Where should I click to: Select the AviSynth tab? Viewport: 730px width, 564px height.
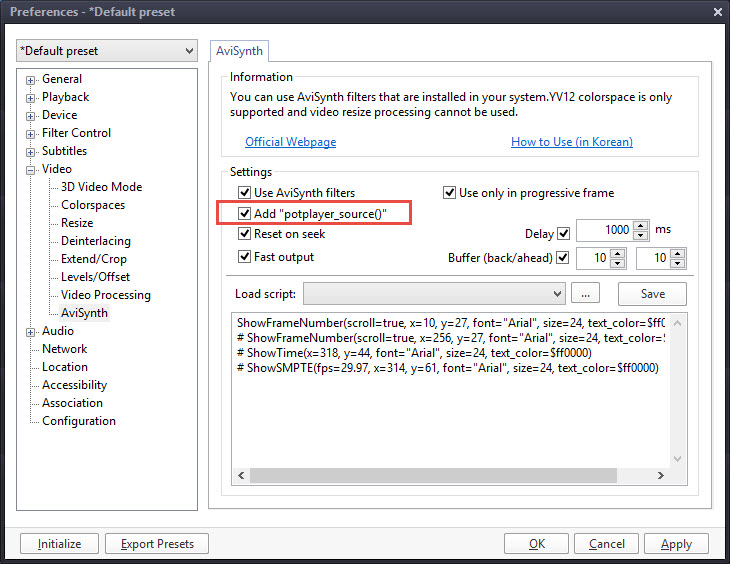pyautogui.click(x=239, y=51)
